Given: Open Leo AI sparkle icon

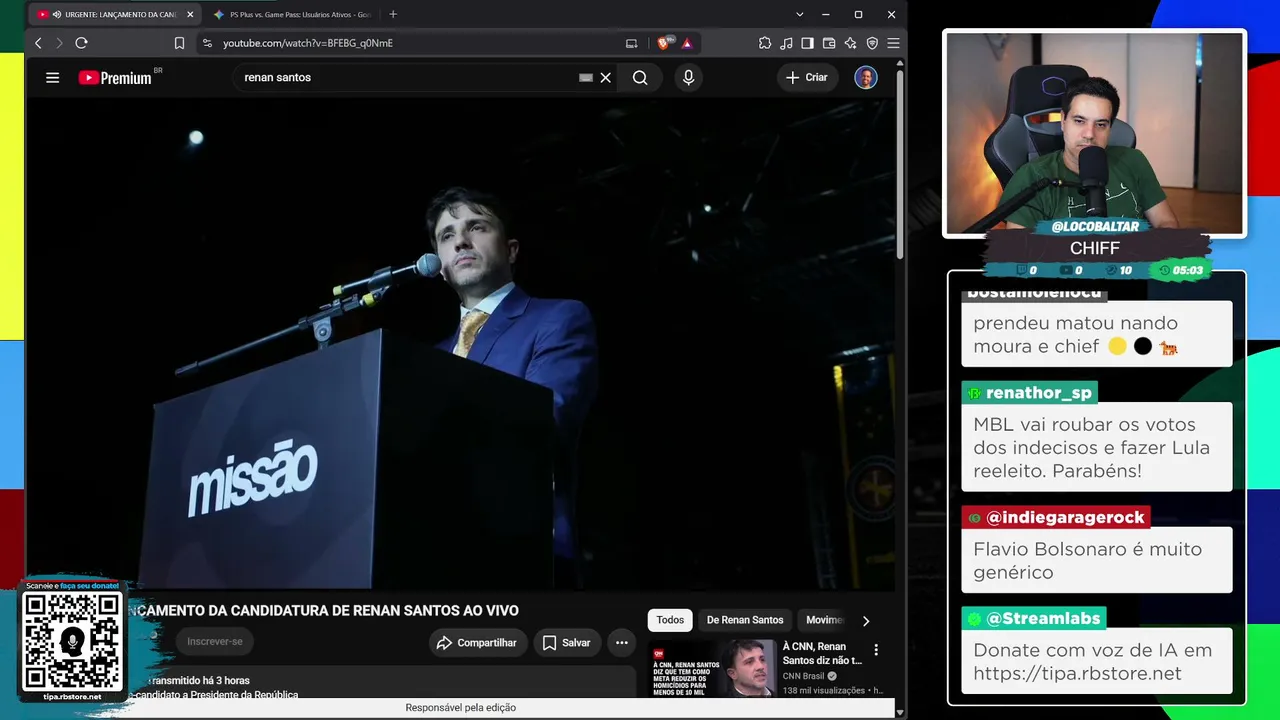Looking at the screenshot, I should [850, 43].
